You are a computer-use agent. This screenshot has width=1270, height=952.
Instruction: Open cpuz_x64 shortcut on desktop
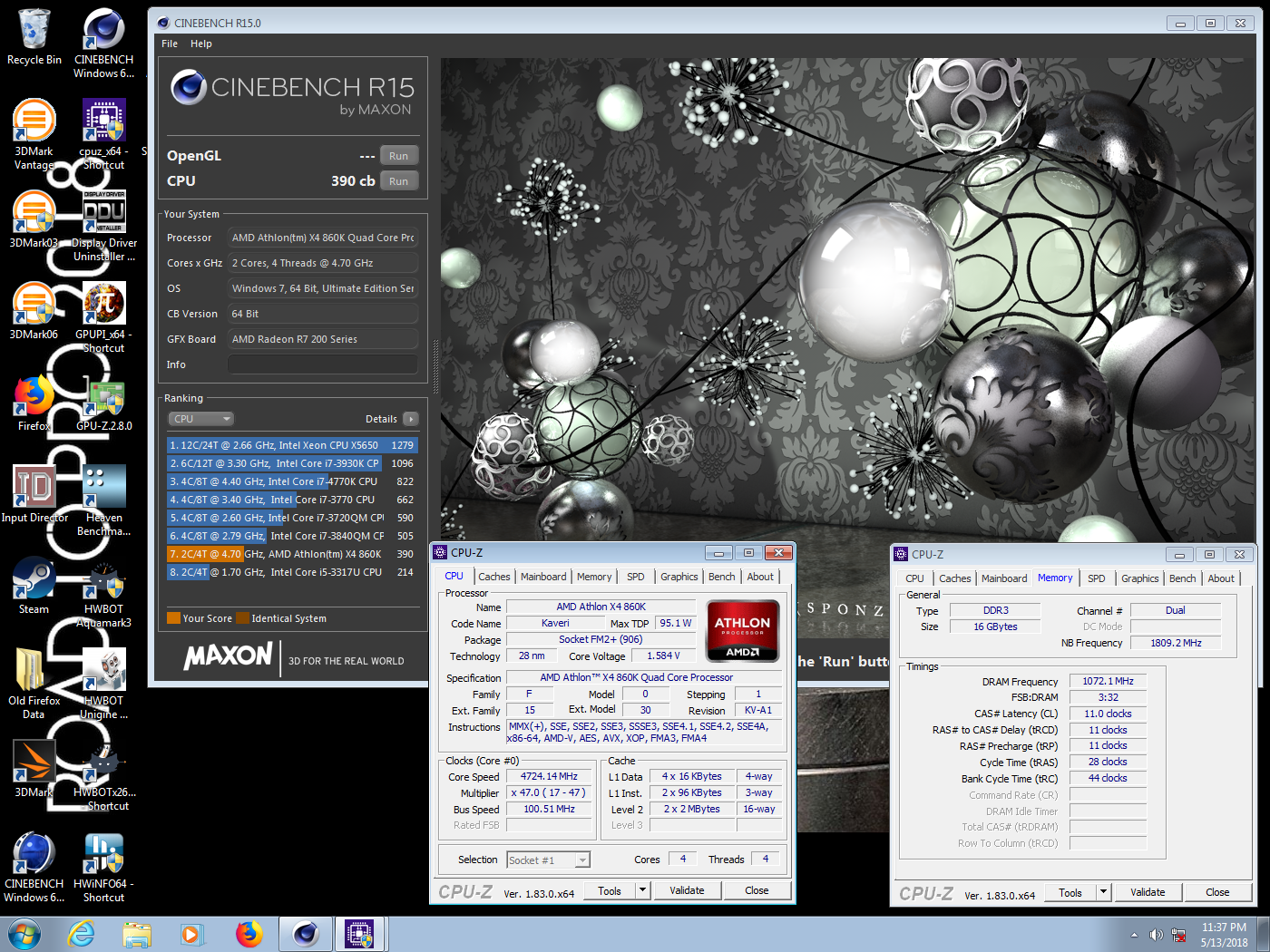click(x=103, y=134)
